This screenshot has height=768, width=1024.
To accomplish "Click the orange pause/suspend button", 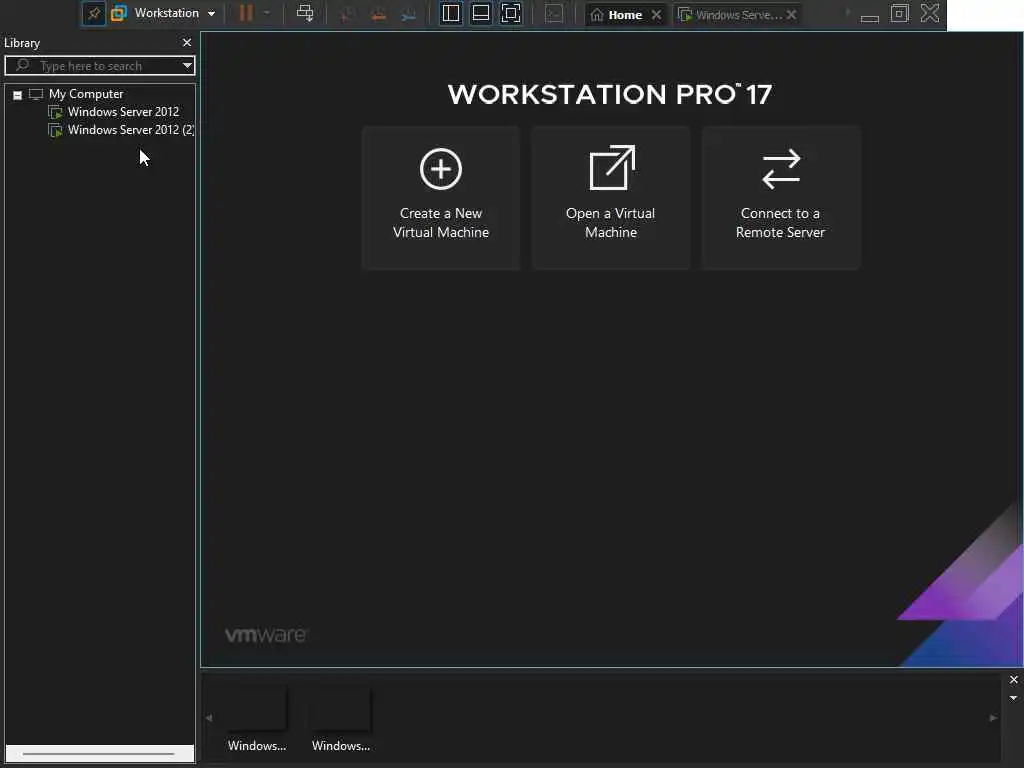I will 246,13.
